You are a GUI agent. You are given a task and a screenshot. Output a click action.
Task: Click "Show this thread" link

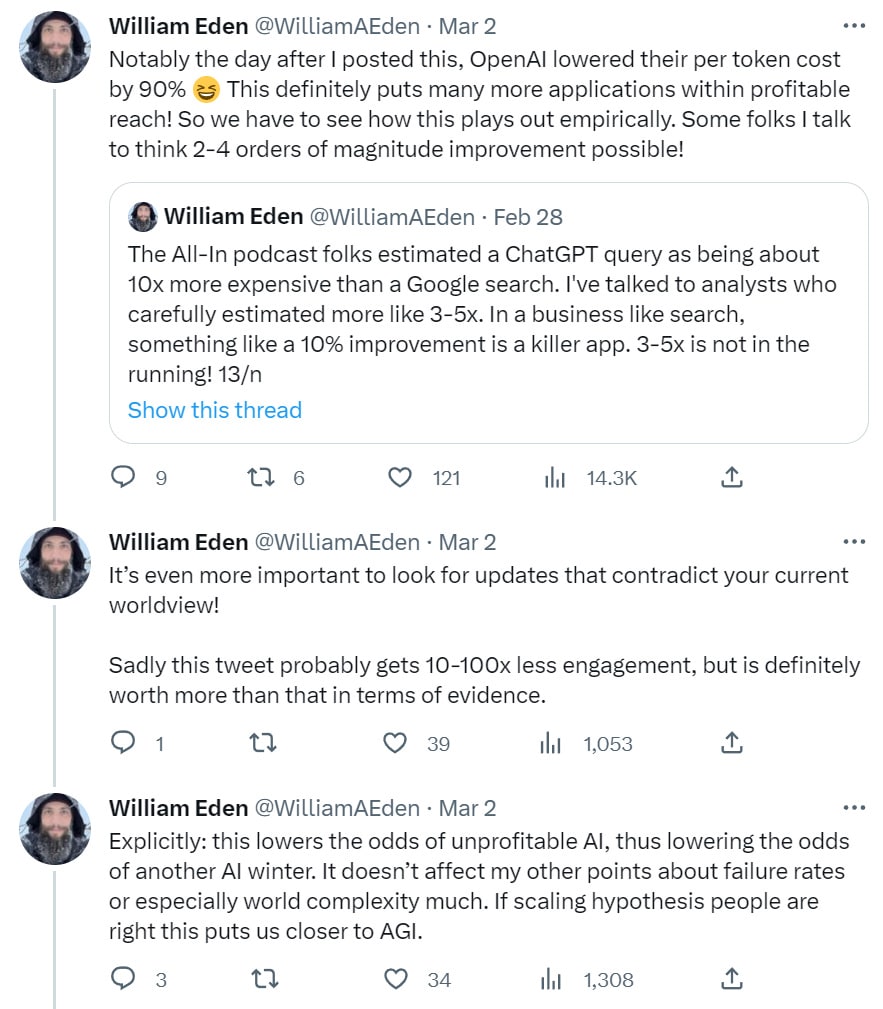click(214, 410)
